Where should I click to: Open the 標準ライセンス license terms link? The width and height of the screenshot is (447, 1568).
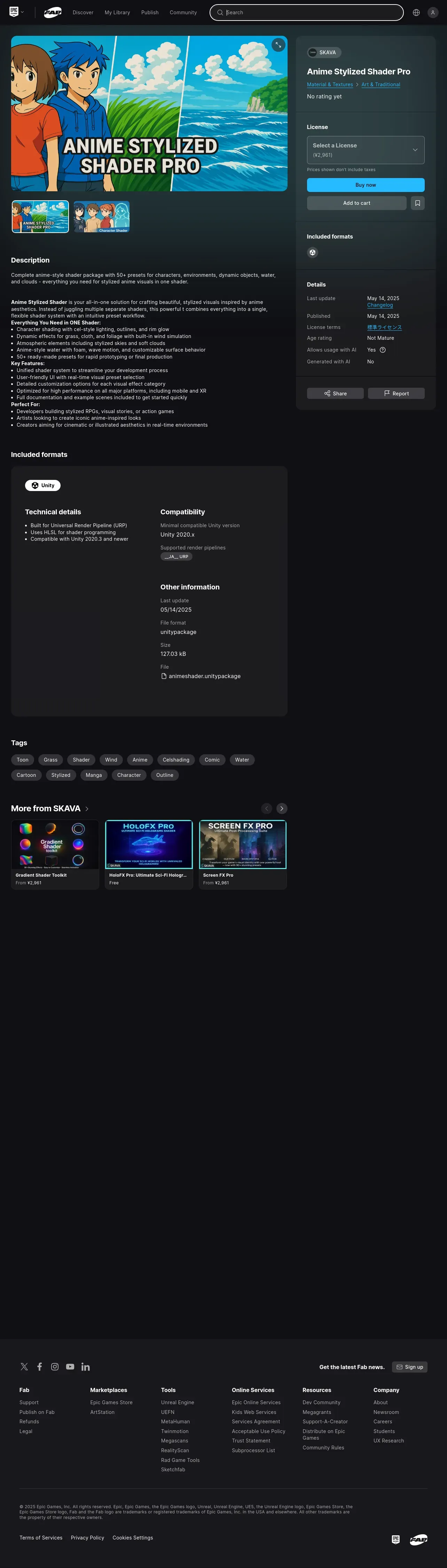(384, 328)
